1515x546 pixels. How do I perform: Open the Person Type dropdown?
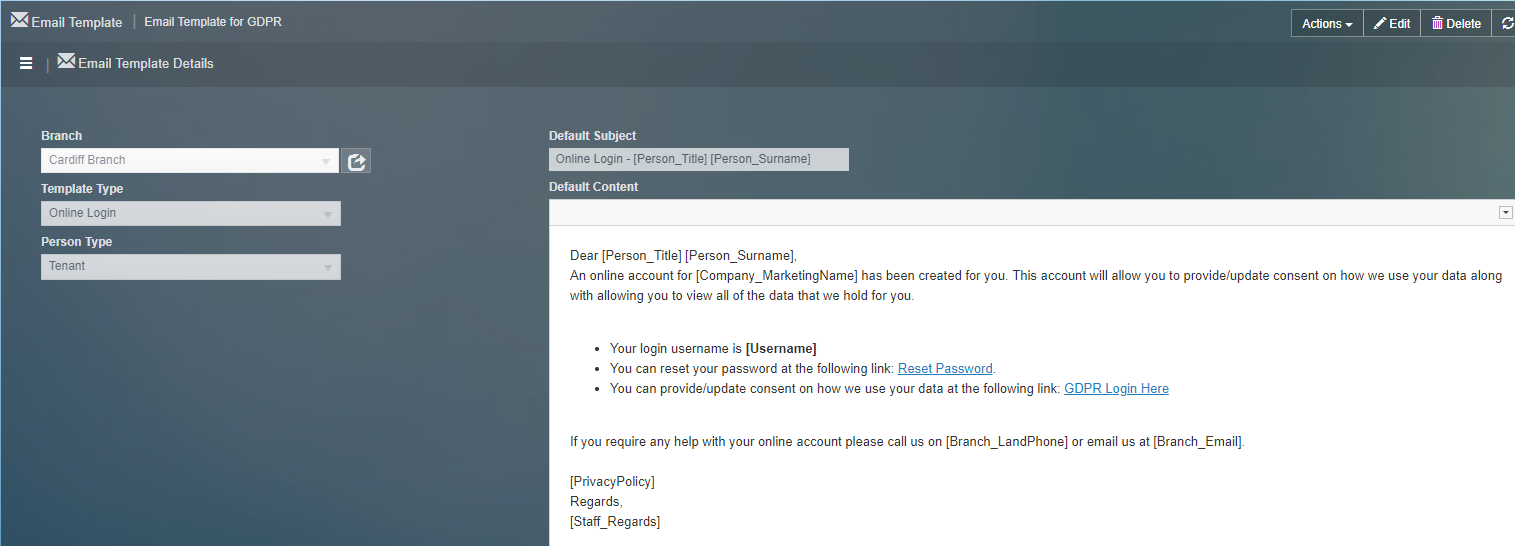pos(327,267)
